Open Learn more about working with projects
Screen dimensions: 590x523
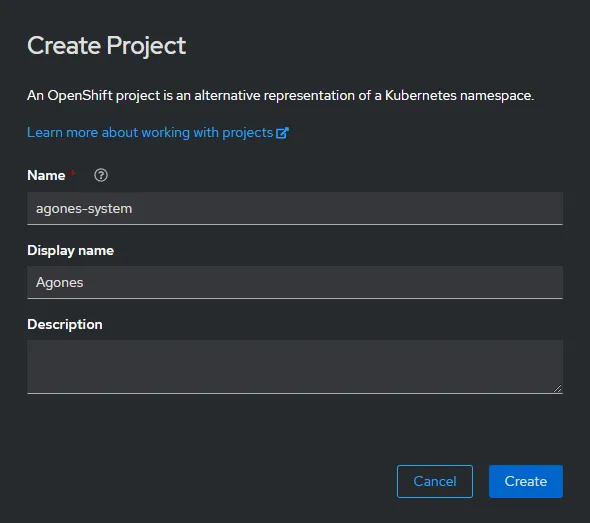(x=158, y=133)
